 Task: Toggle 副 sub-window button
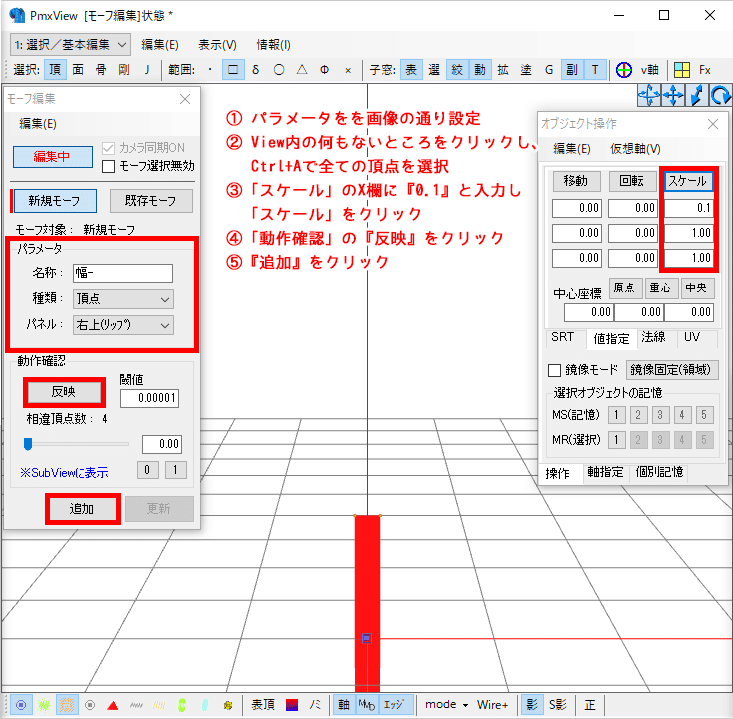pos(572,70)
